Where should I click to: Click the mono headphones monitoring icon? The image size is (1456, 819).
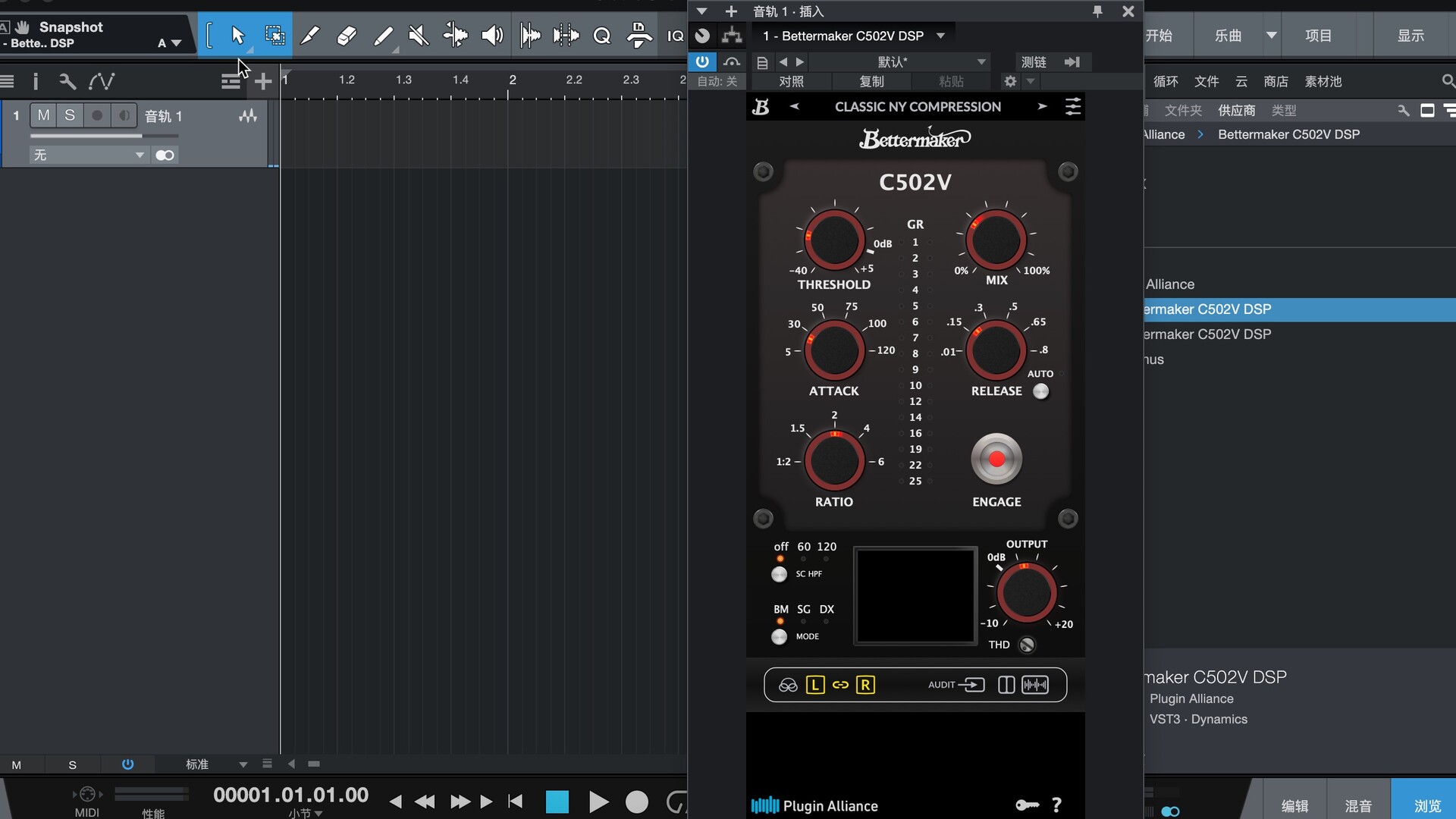tap(788, 686)
